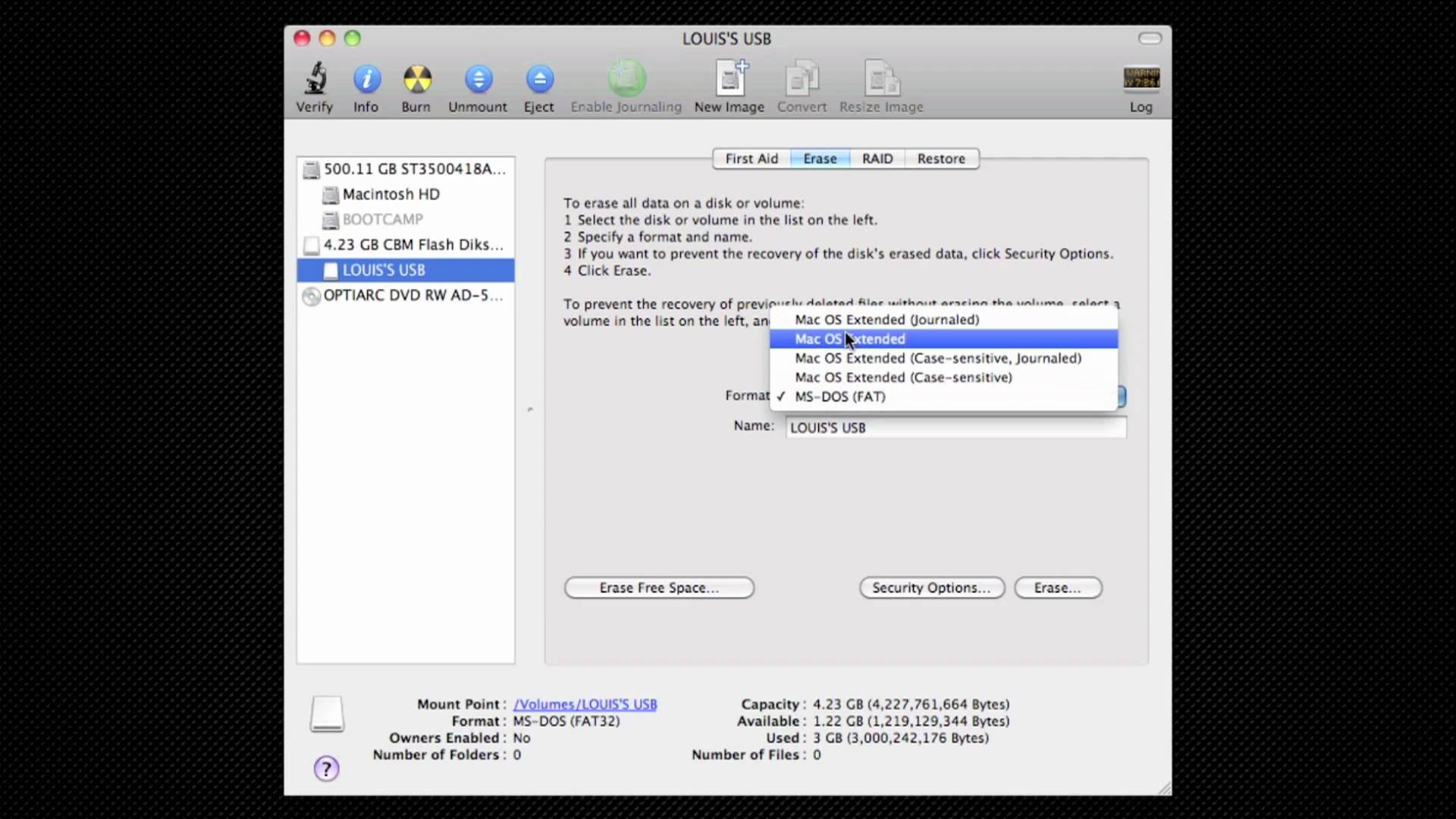This screenshot has width=1456, height=819.
Task: Open the disk utility Log
Action: click(x=1141, y=86)
